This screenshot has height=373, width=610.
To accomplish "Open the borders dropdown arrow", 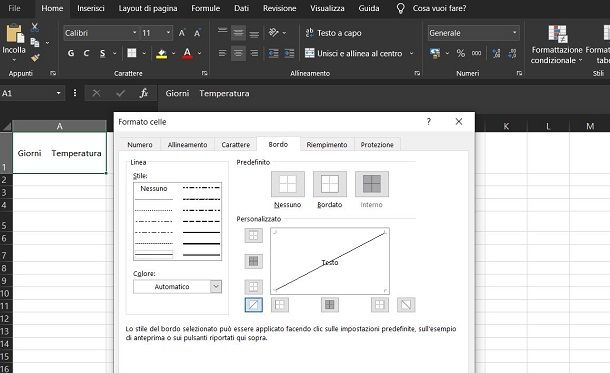I will click(x=144, y=53).
